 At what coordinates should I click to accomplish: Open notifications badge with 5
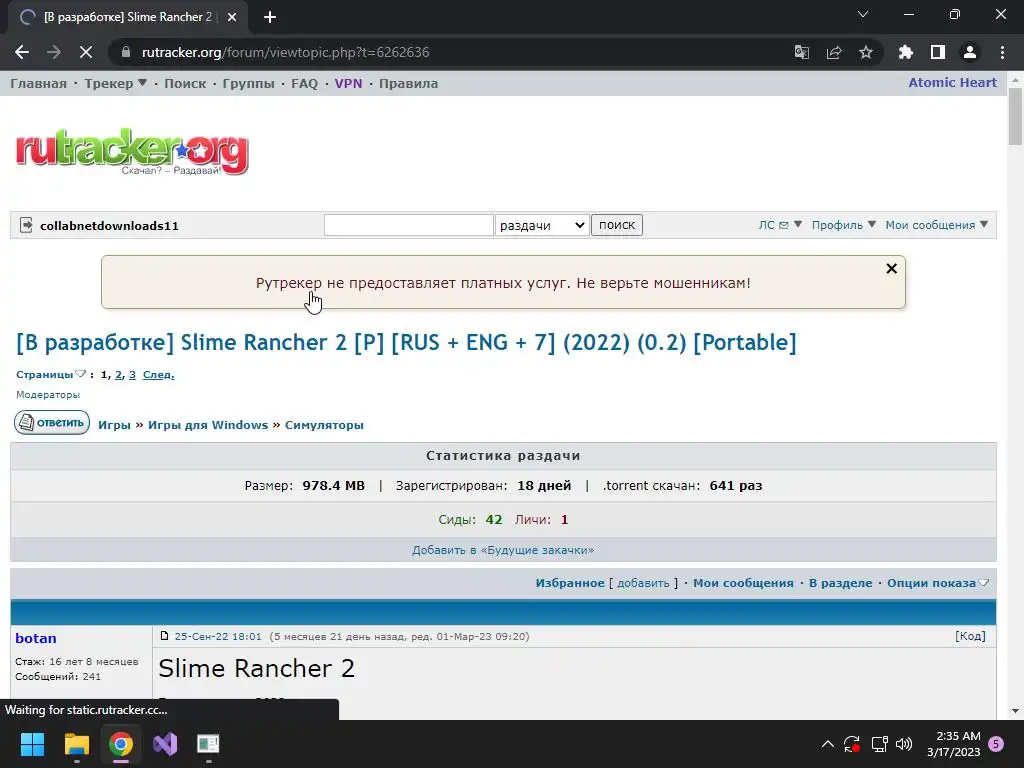[996, 744]
